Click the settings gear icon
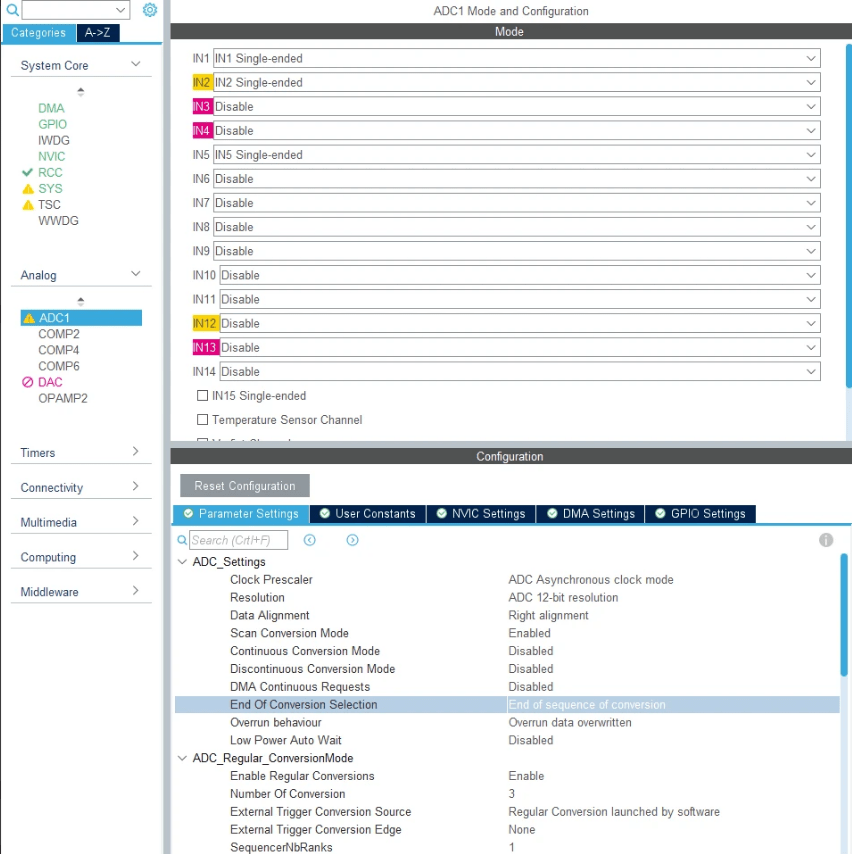This screenshot has height=854, width=852. [150, 10]
